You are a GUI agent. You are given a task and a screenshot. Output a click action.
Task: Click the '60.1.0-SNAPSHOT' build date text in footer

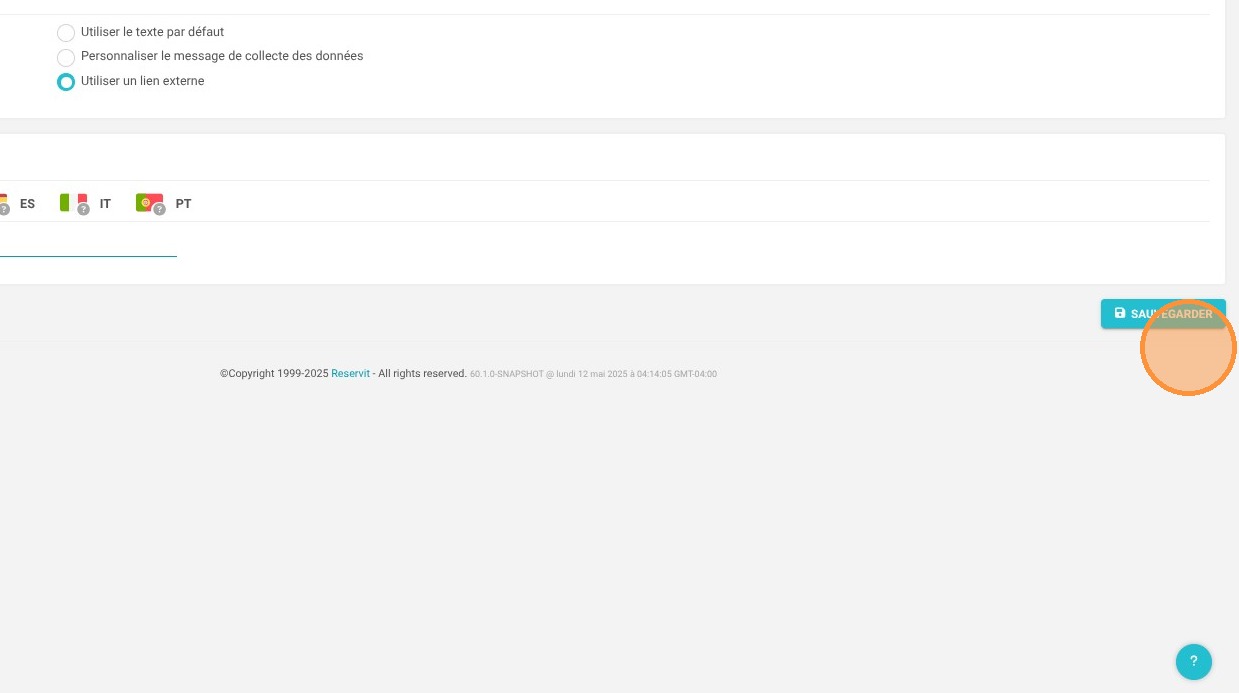[x=593, y=374]
